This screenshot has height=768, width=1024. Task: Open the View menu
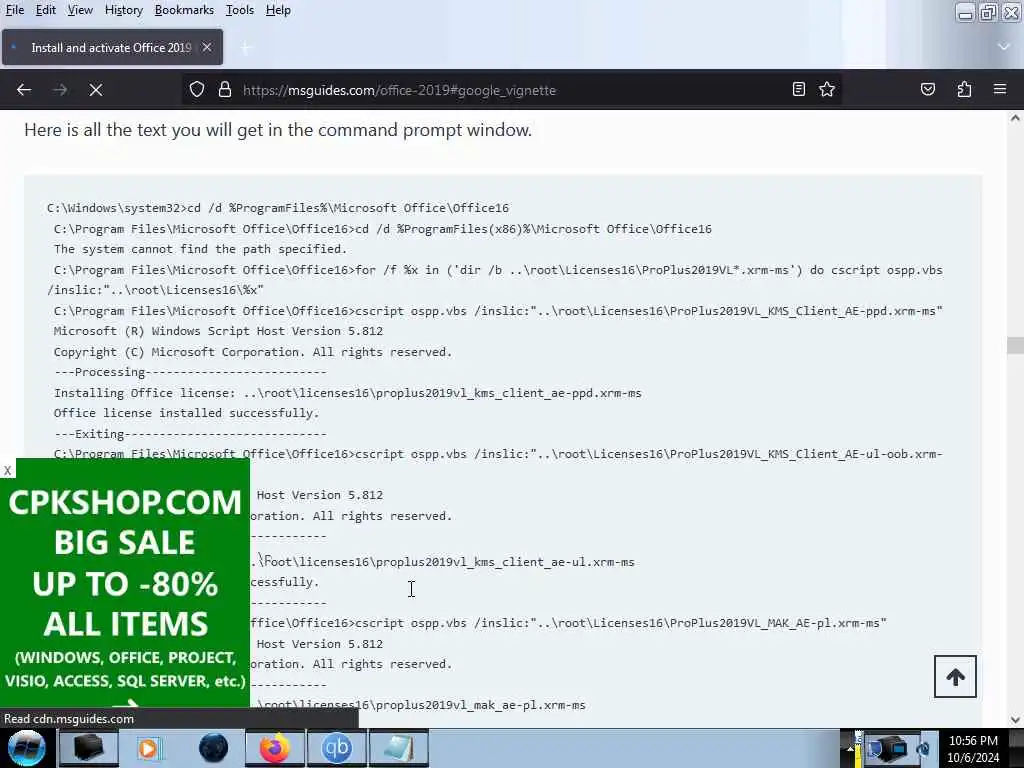[x=80, y=10]
